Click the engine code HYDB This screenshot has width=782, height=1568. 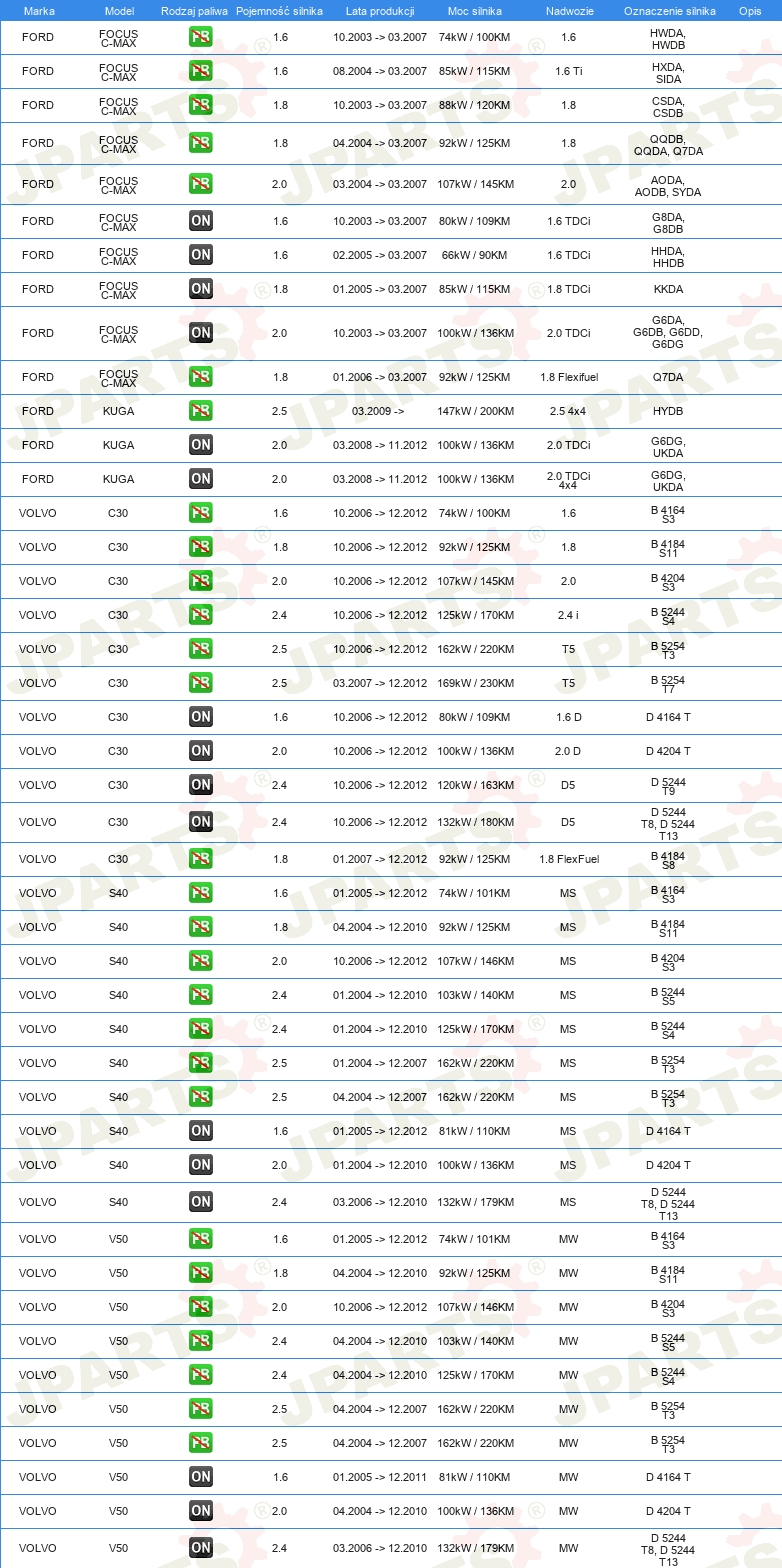668,412
